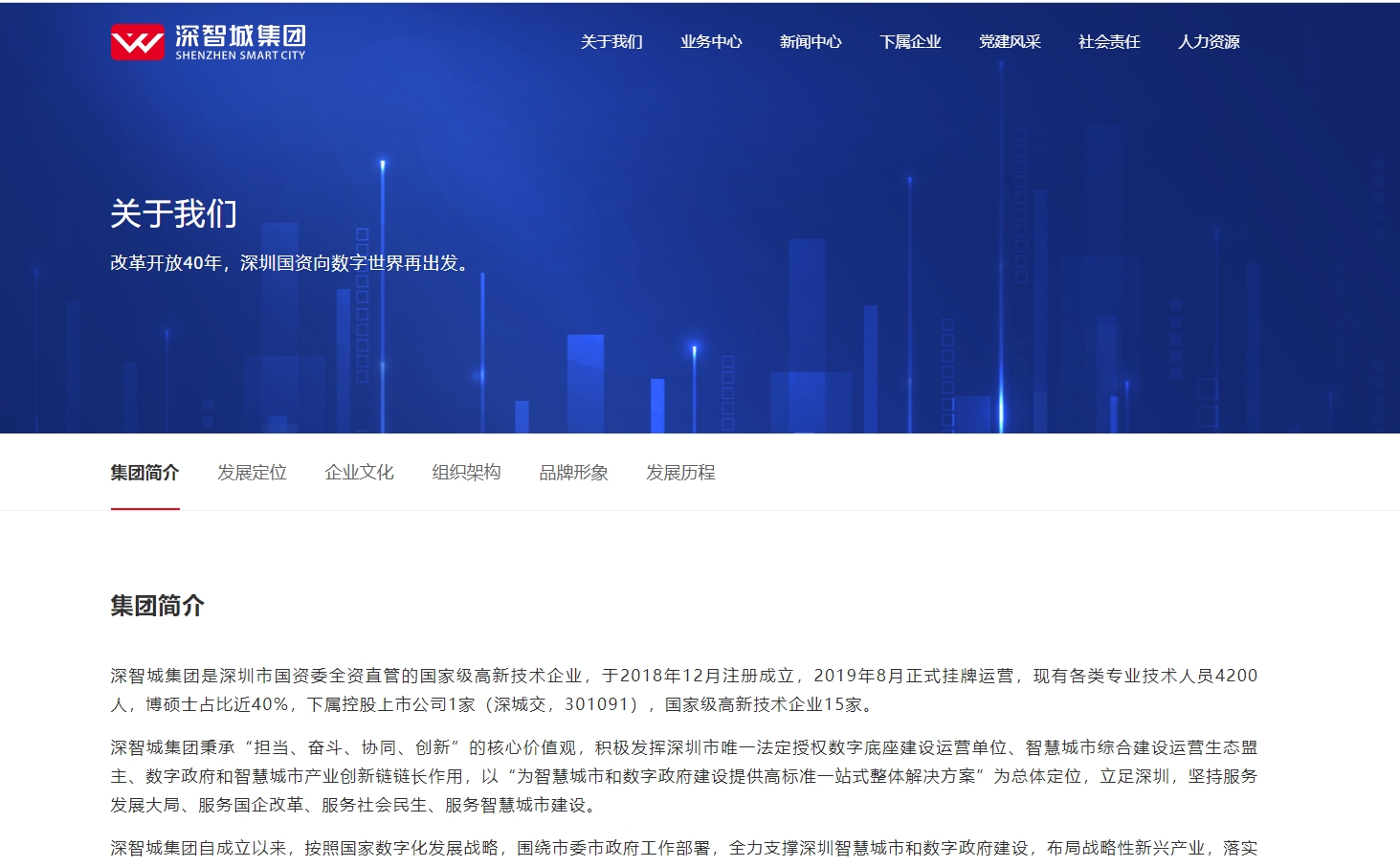Viewport: 1400px width, 867px height.
Task: Click the paragraph starting 深智城集团秉承
Action: [x=683, y=776]
